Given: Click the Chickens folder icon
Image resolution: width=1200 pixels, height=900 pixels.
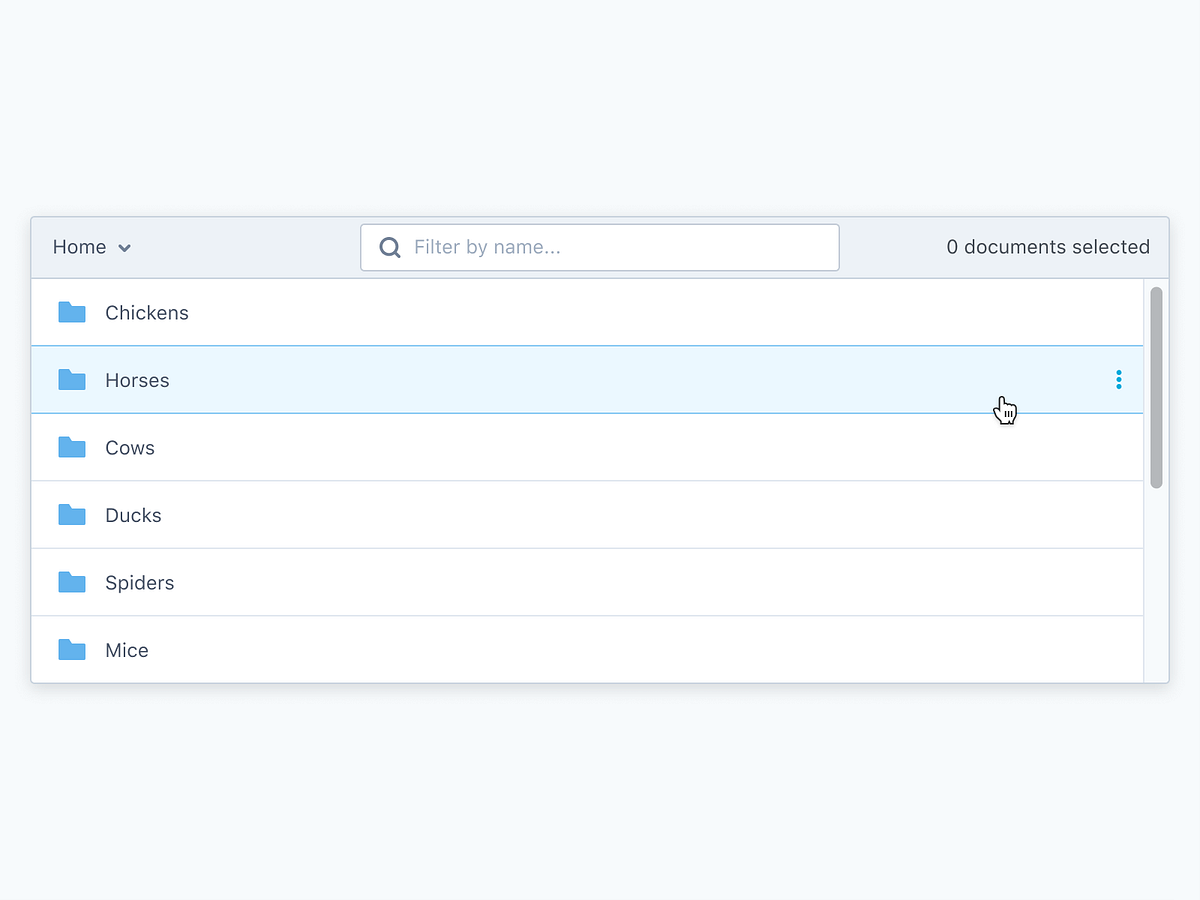Looking at the screenshot, I should tap(71, 312).
